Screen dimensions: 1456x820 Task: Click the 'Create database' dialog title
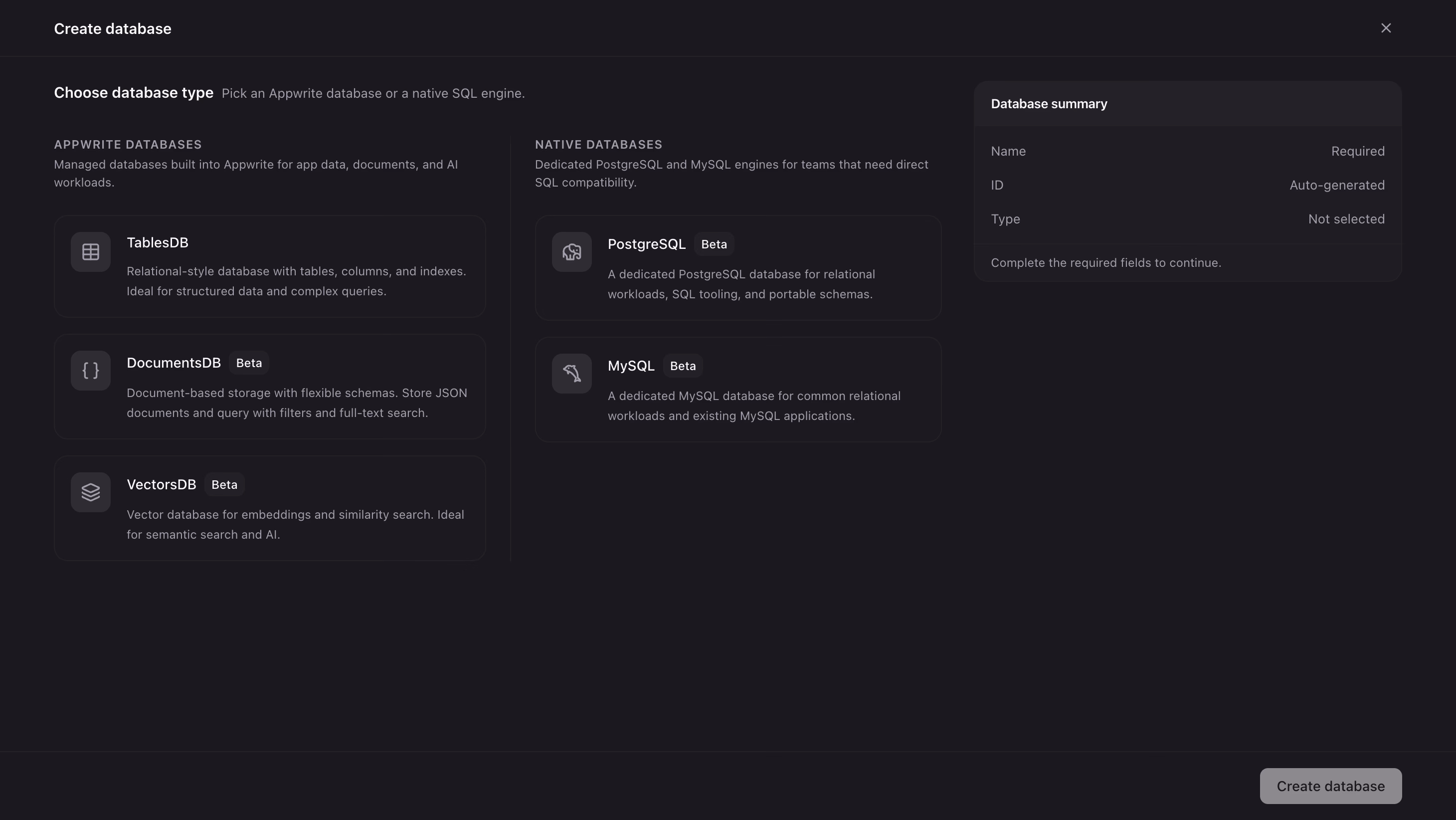click(x=113, y=29)
